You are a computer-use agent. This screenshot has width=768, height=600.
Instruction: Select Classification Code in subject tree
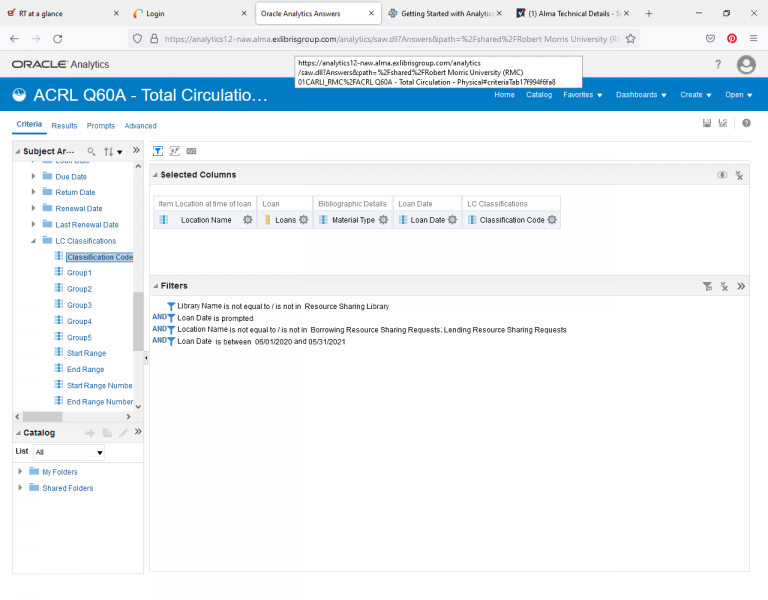click(x=100, y=257)
